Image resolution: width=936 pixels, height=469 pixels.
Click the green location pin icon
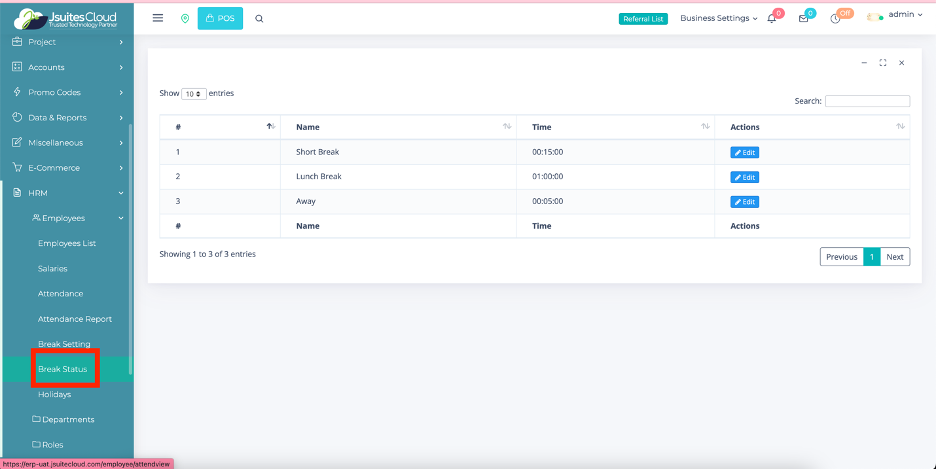[x=184, y=18]
